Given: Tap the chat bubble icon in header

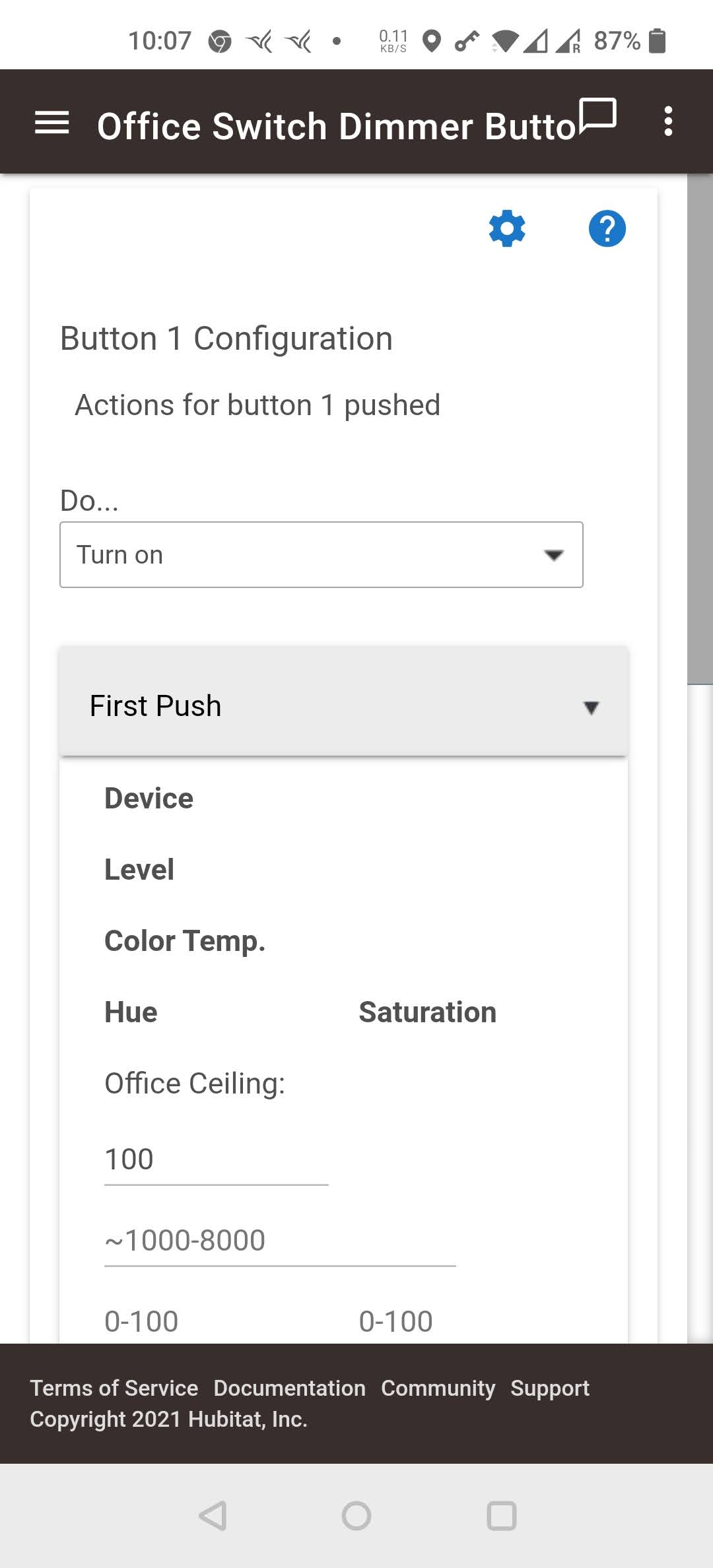Looking at the screenshot, I should point(597,116).
